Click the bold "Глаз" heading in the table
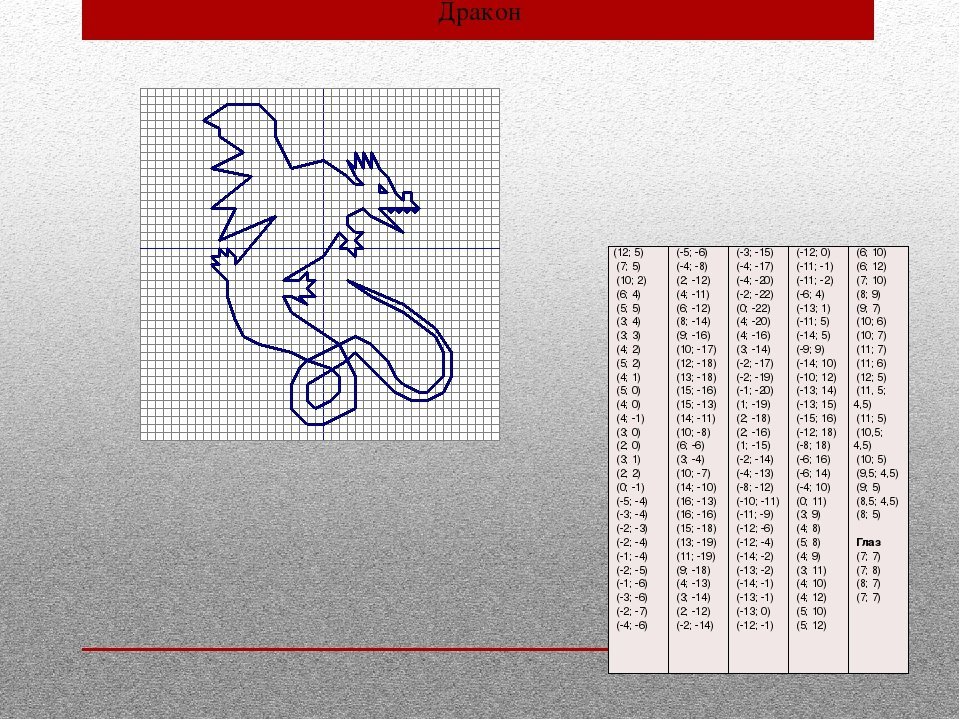The width and height of the screenshot is (960, 720). pos(868,541)
